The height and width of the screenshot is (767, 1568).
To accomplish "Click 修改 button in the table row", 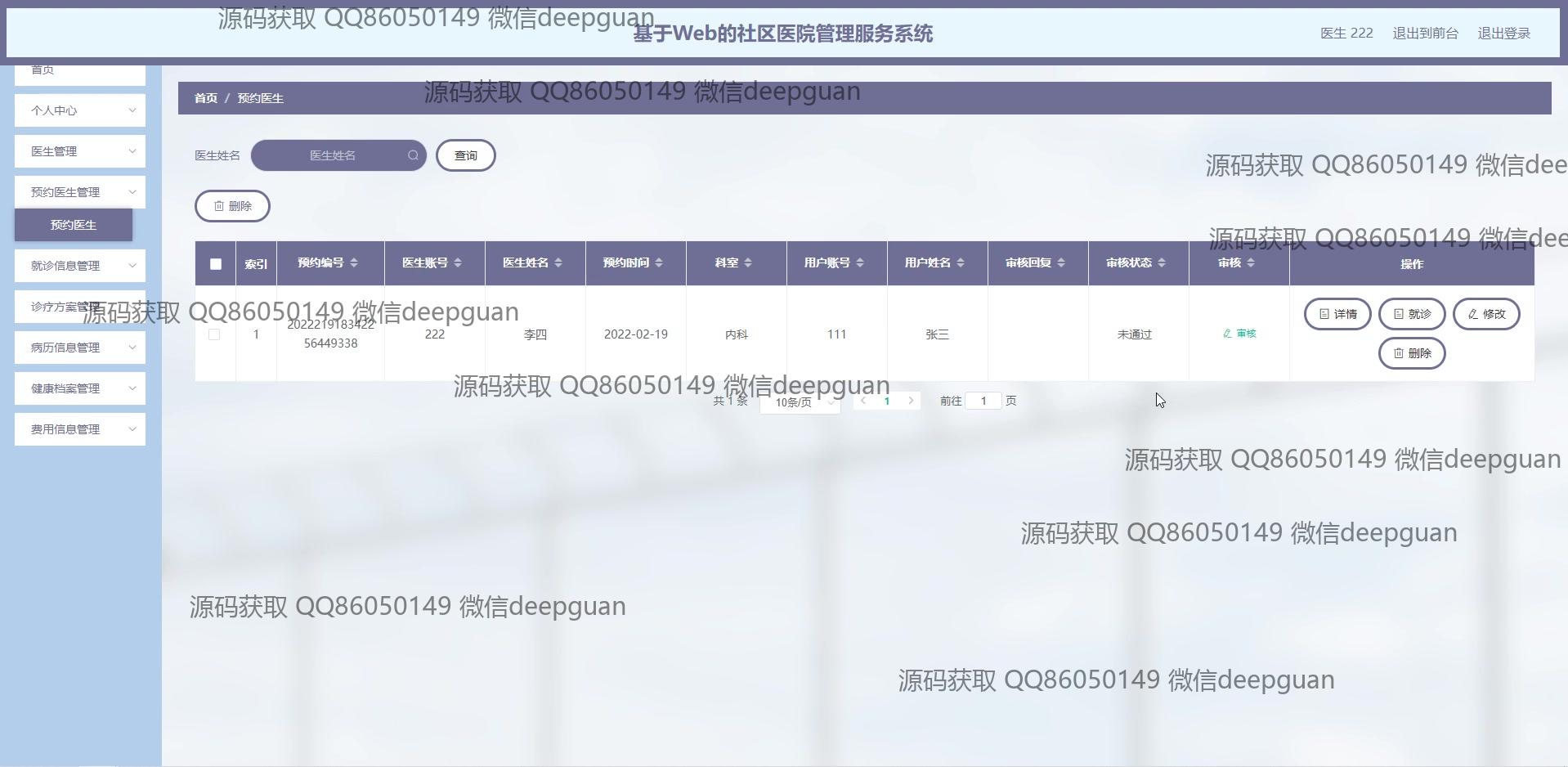I will [1486, 314].
